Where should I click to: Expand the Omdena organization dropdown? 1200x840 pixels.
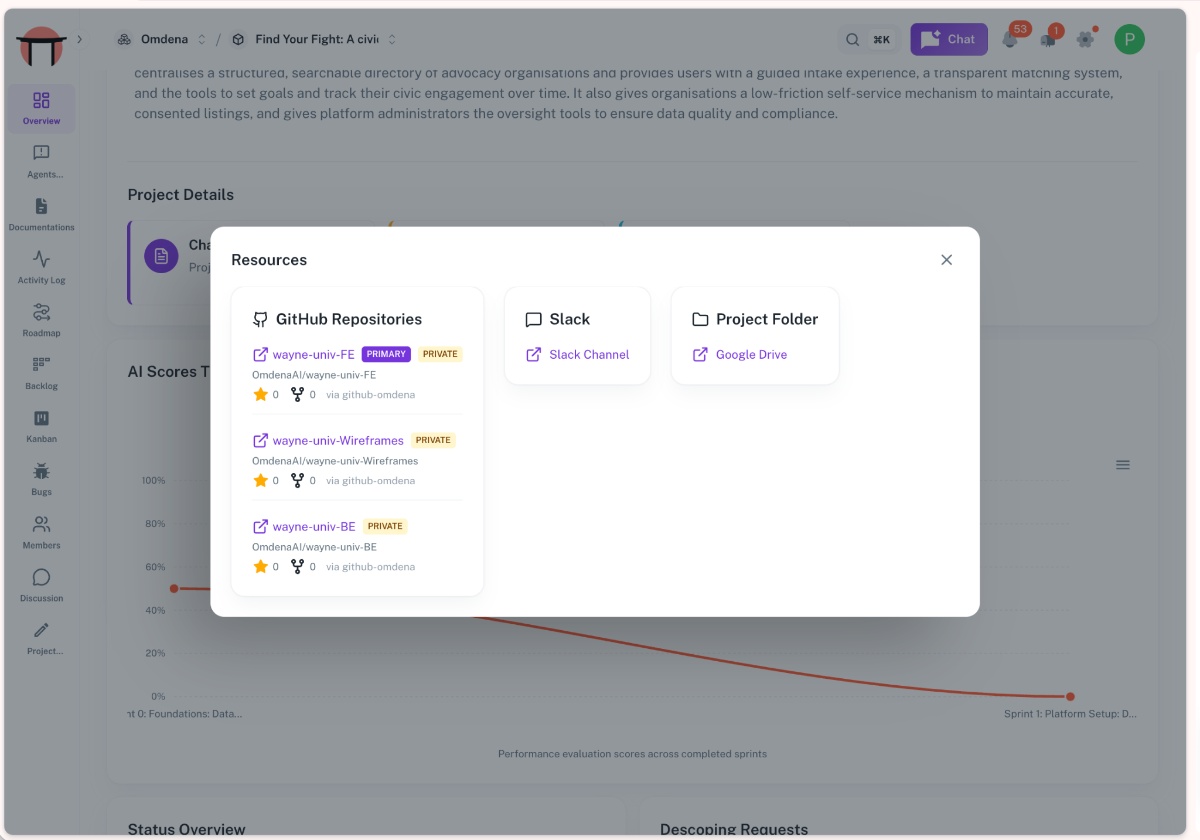tap(161, 39)
